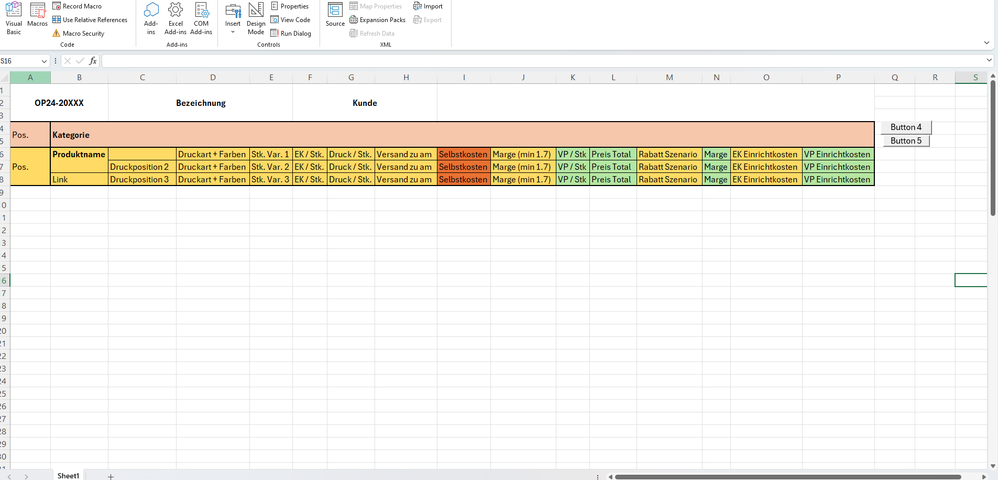Click XML Export
The height and width of the screenshot is (480, 998).
coord(427,20)
